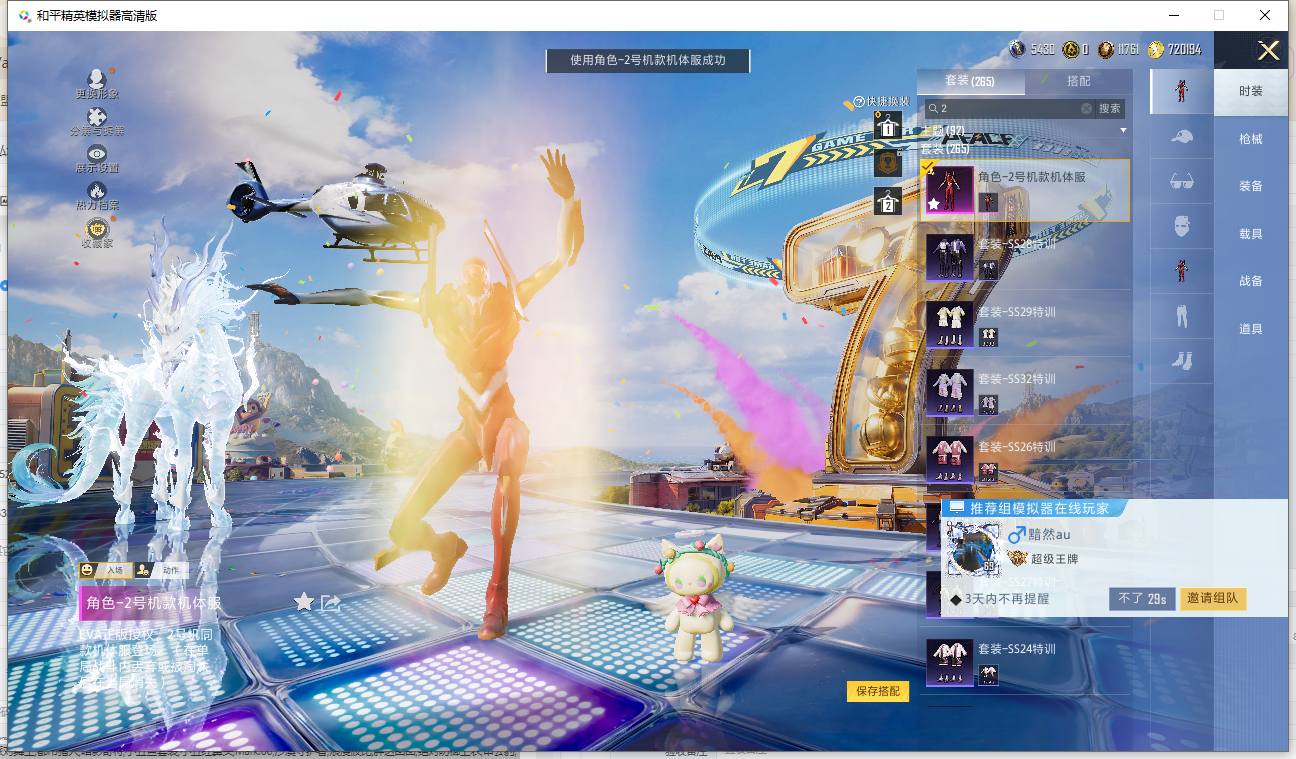
Task: Click the 超级王牌 rank label
Action: point(1055,559)
